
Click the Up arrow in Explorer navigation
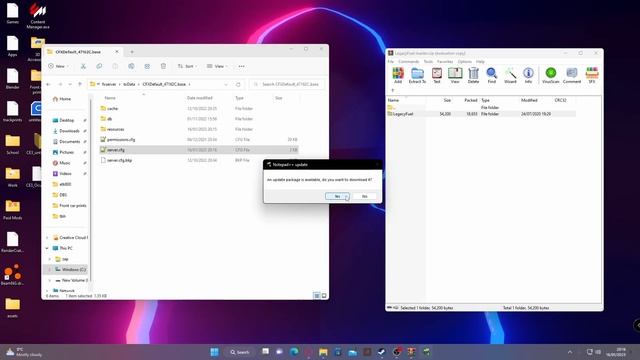[80, 84]
